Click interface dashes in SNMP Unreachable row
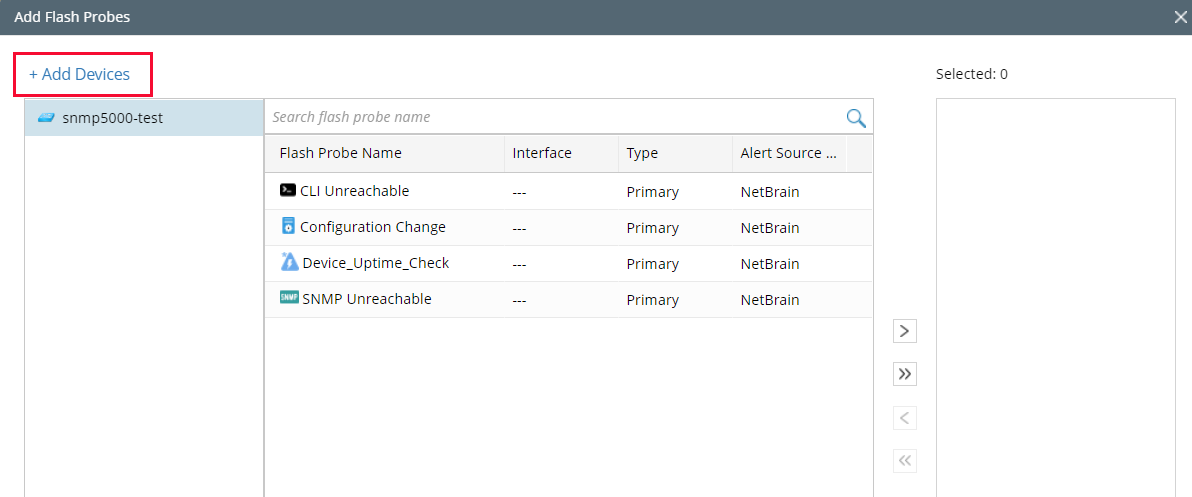Image resolution: width=1192 pixels, height=497 pixels. coord(519,299)
